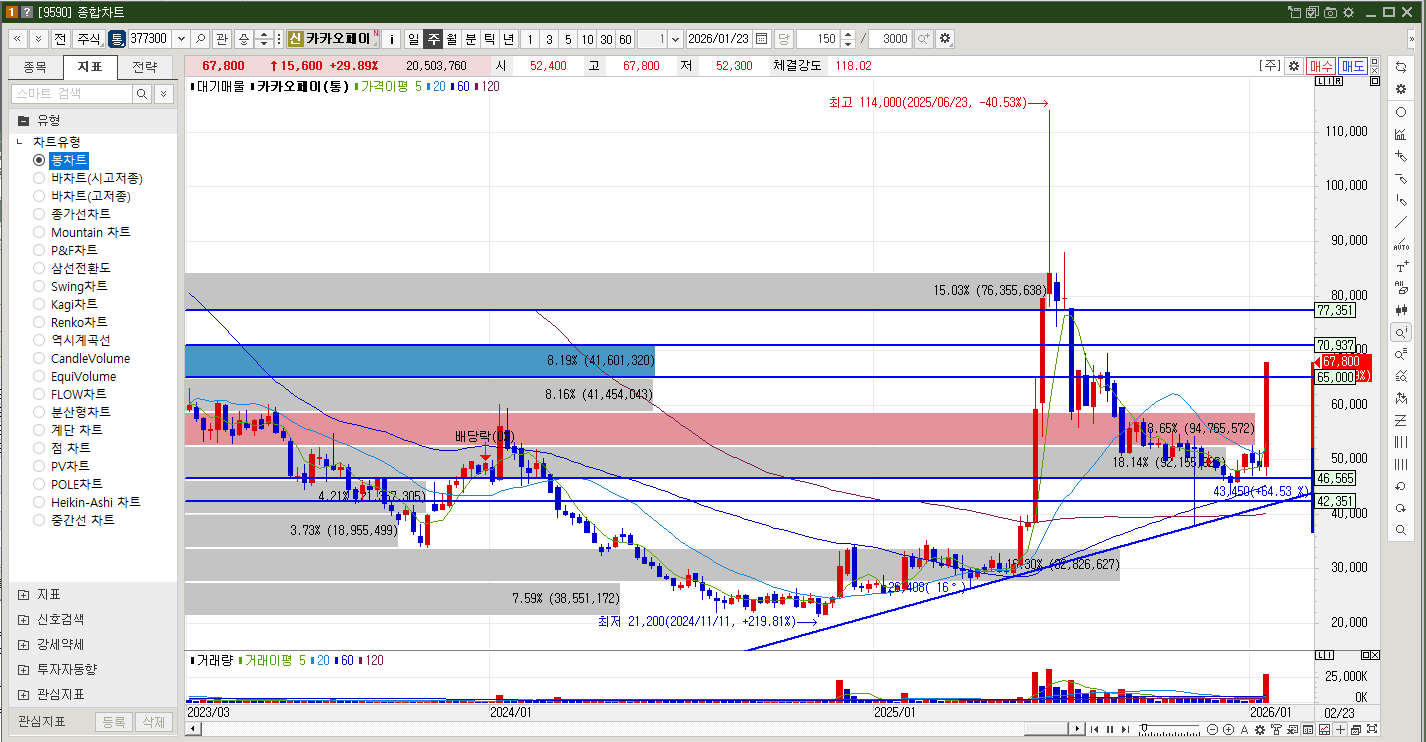Viewport: 1426px width, 742px height.
Task: Click the zoom-out minus icon at bottom
Action: click(1213, 730)
